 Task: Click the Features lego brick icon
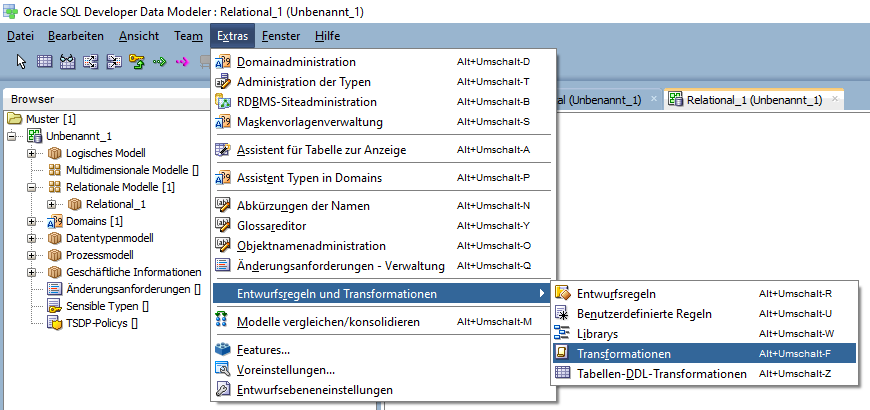click(222, 350)
